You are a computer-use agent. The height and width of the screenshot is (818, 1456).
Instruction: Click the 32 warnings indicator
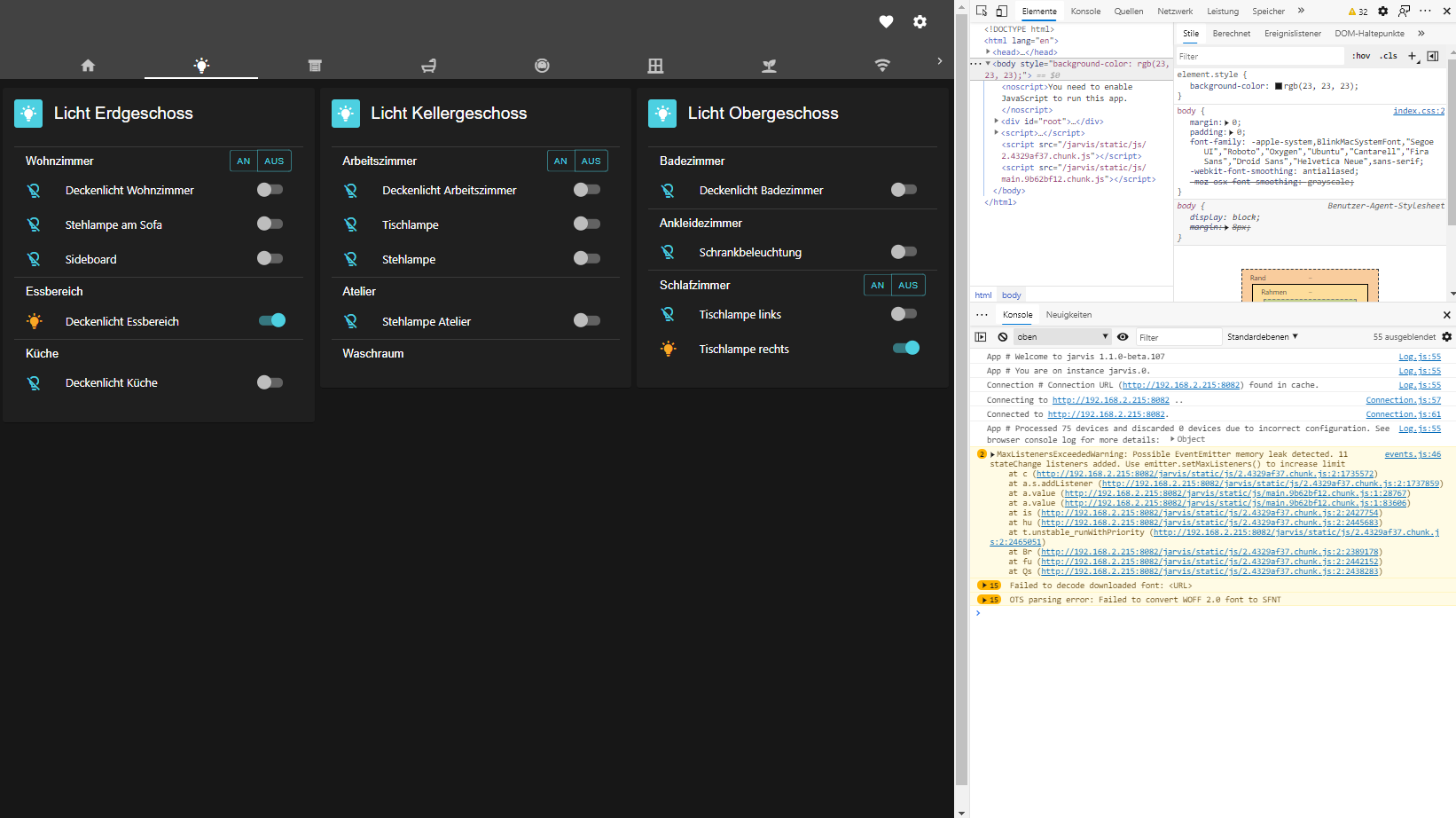(1358, 12)
